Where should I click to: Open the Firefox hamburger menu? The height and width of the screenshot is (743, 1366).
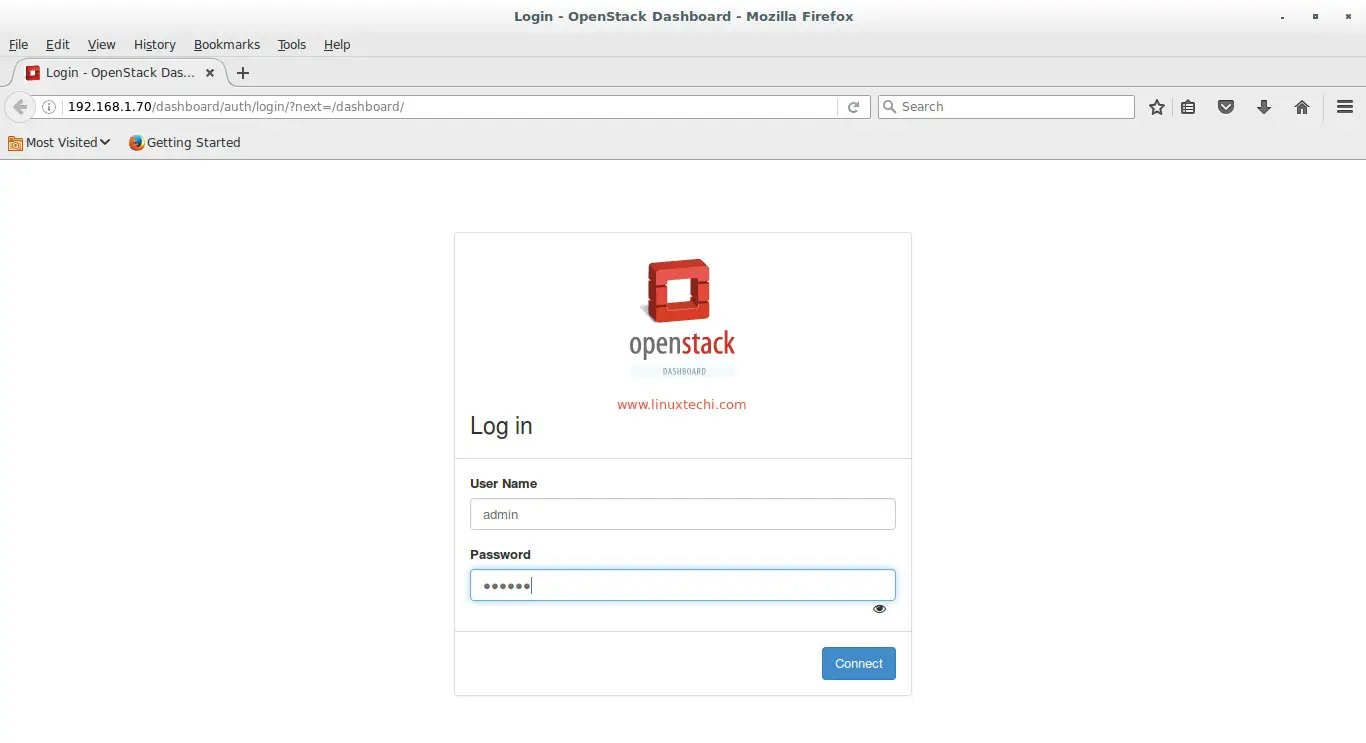coord(1345,107)
